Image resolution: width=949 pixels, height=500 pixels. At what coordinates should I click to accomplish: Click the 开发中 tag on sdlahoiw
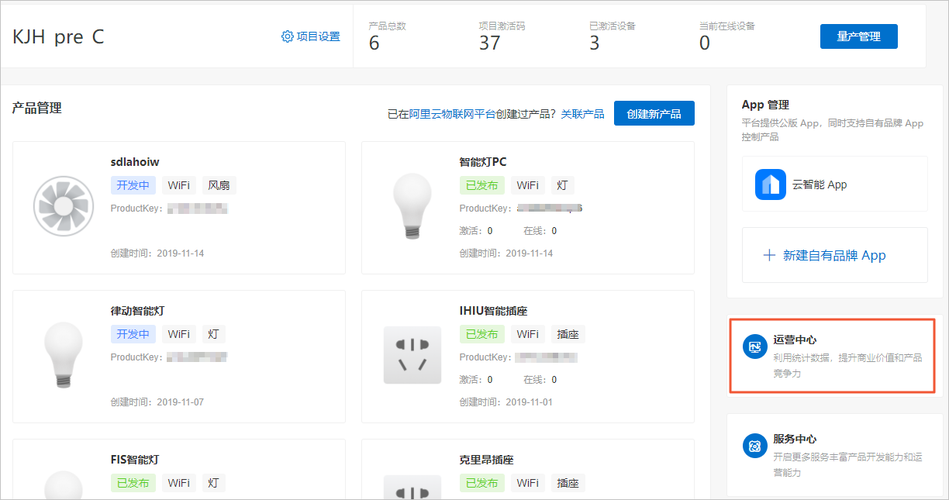(133, 185)
